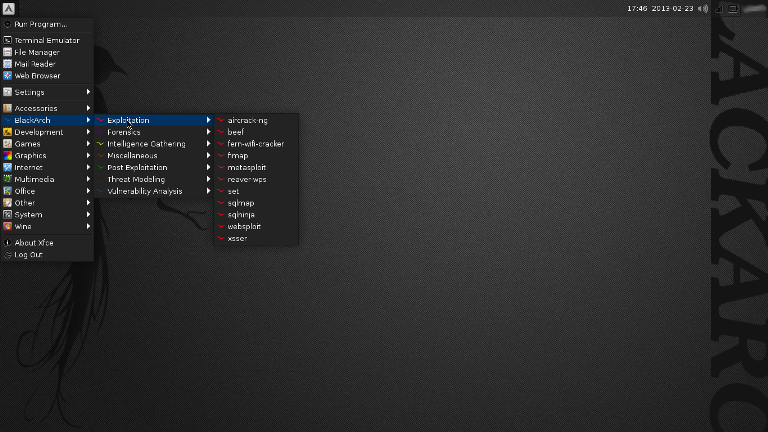768x432 pixels.
Task: Click the Other category icon
Action: point(7,203)
